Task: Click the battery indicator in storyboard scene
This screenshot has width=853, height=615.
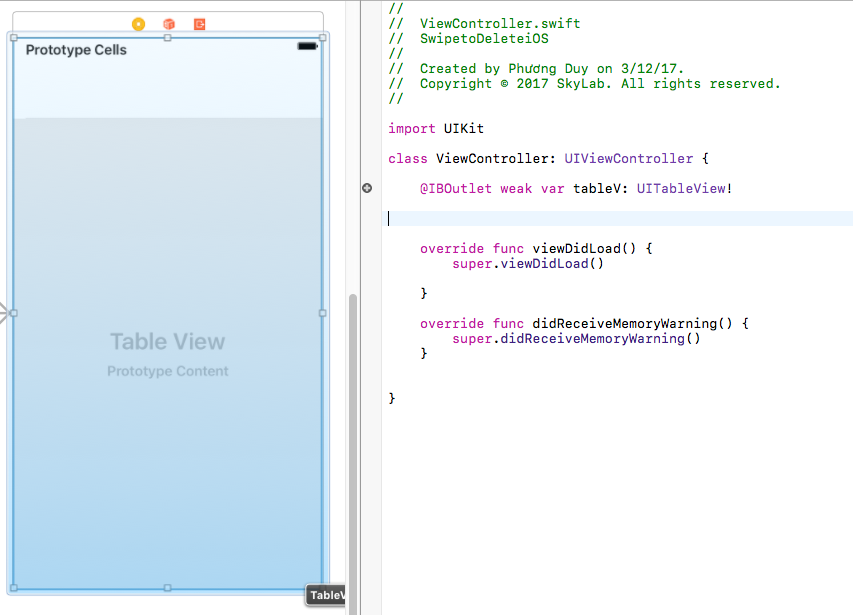Action: coord(307,46)
